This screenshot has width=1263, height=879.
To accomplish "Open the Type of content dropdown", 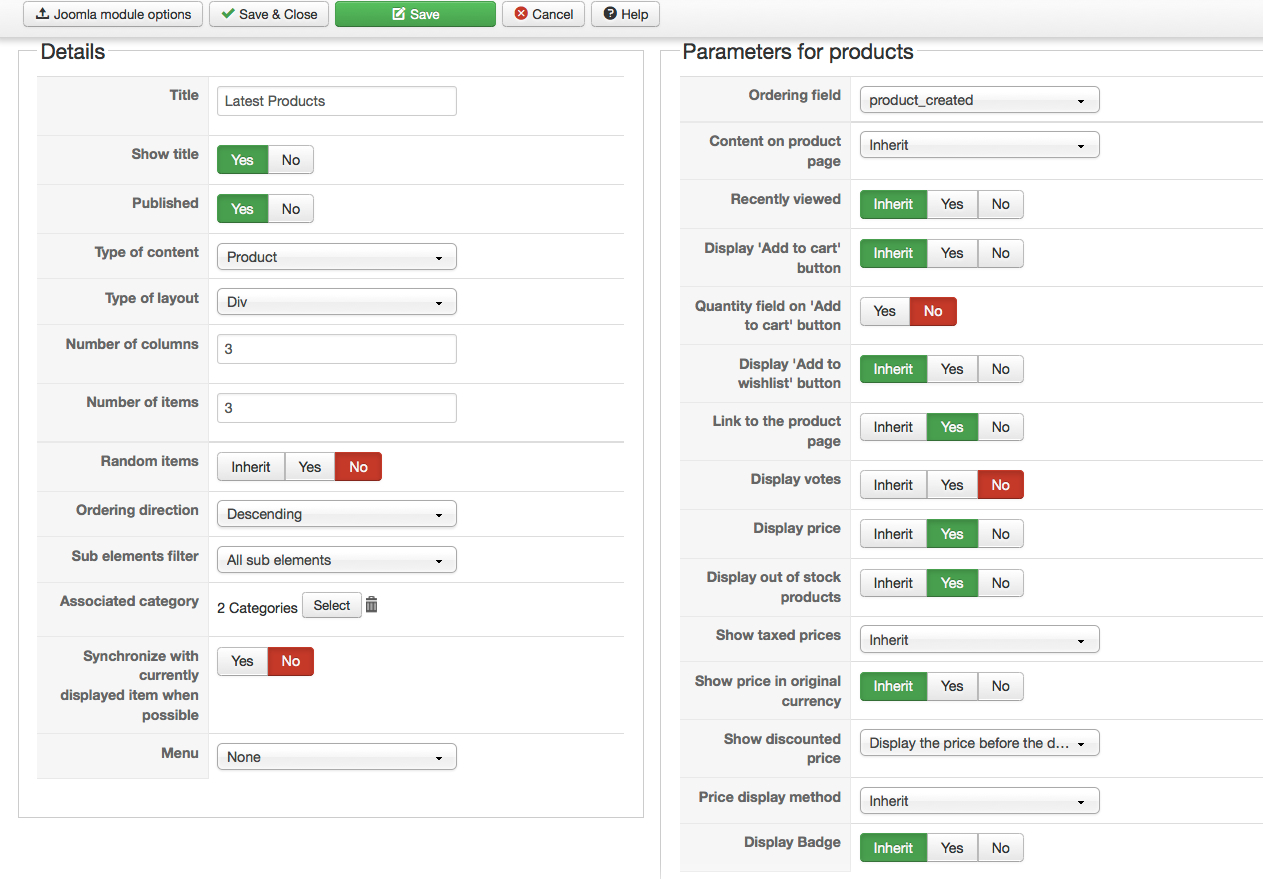I will (336, 257).
